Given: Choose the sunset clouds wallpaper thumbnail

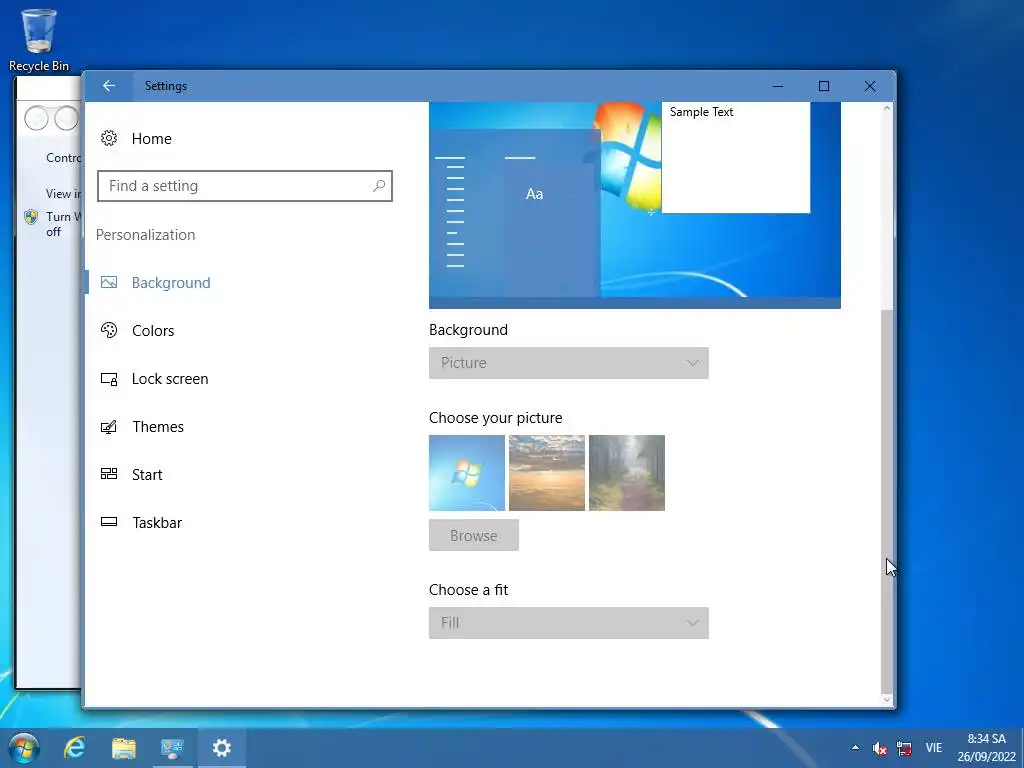Looking at the screenshot, I should (547, 473).
